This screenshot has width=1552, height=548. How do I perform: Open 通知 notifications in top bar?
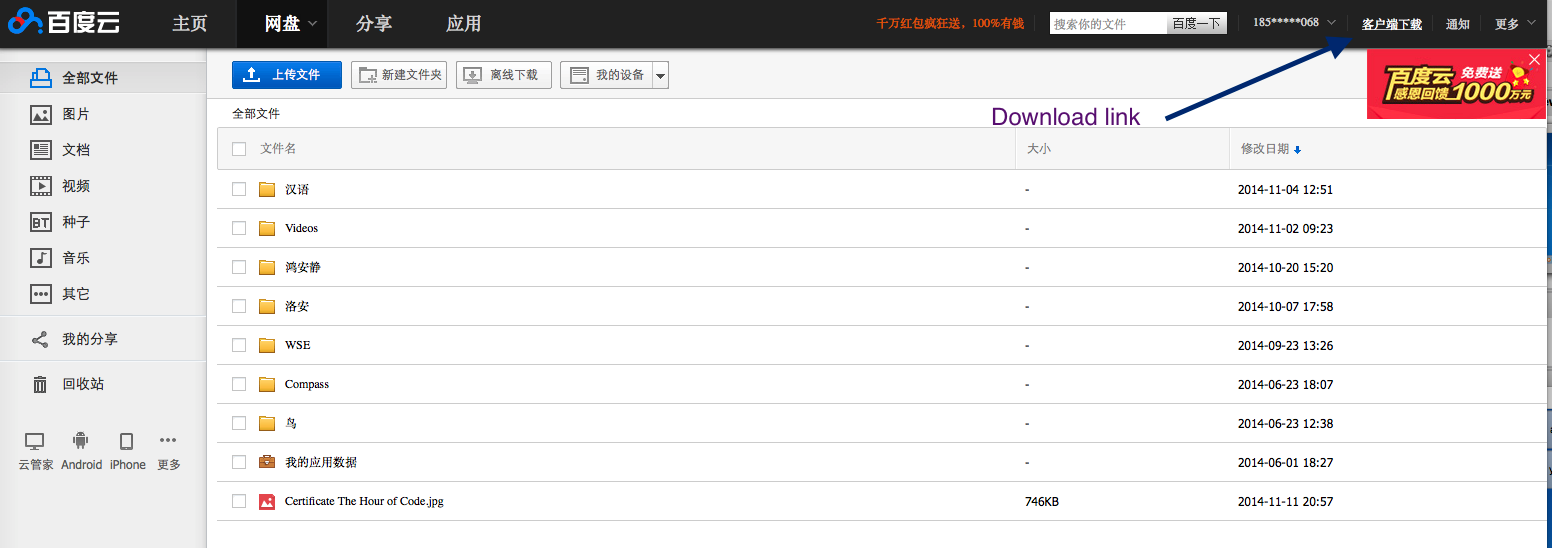1458,24
